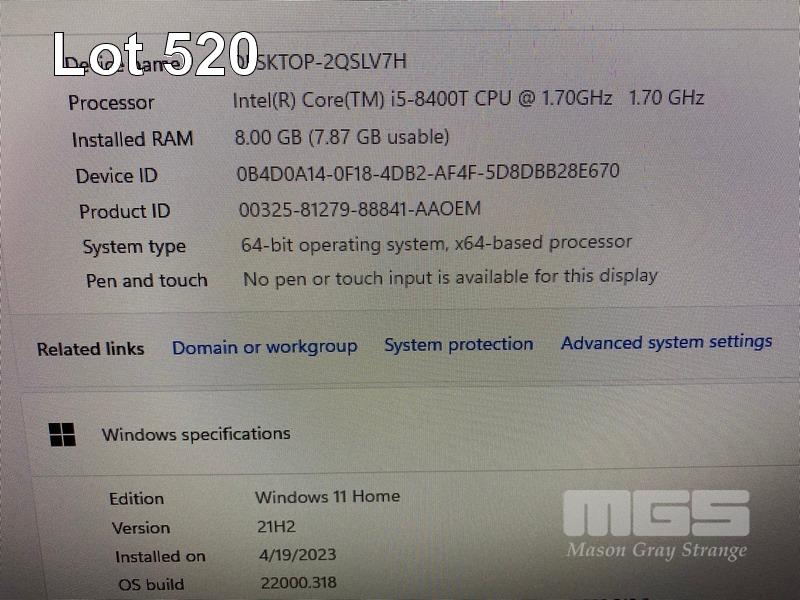Click the Version 21H2 value
Screen dimensions: 800x600
(x=276, y=526)
